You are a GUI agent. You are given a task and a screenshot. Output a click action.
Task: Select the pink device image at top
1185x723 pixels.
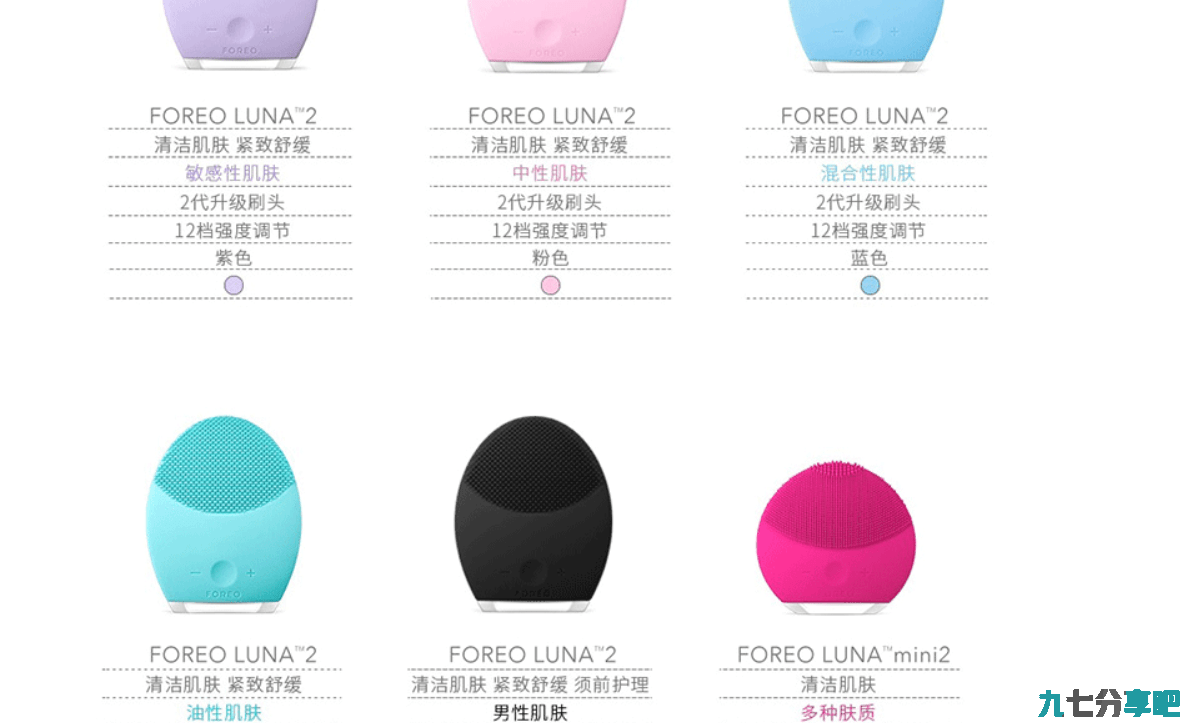point(547,36)
